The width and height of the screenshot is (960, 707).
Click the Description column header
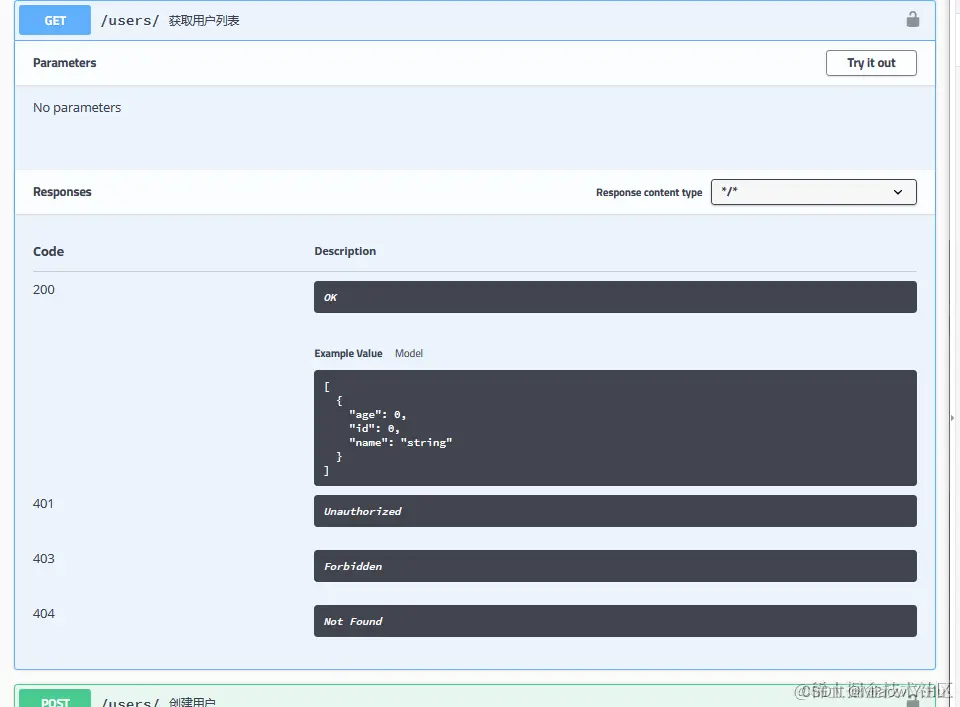(x=345, y=251)
